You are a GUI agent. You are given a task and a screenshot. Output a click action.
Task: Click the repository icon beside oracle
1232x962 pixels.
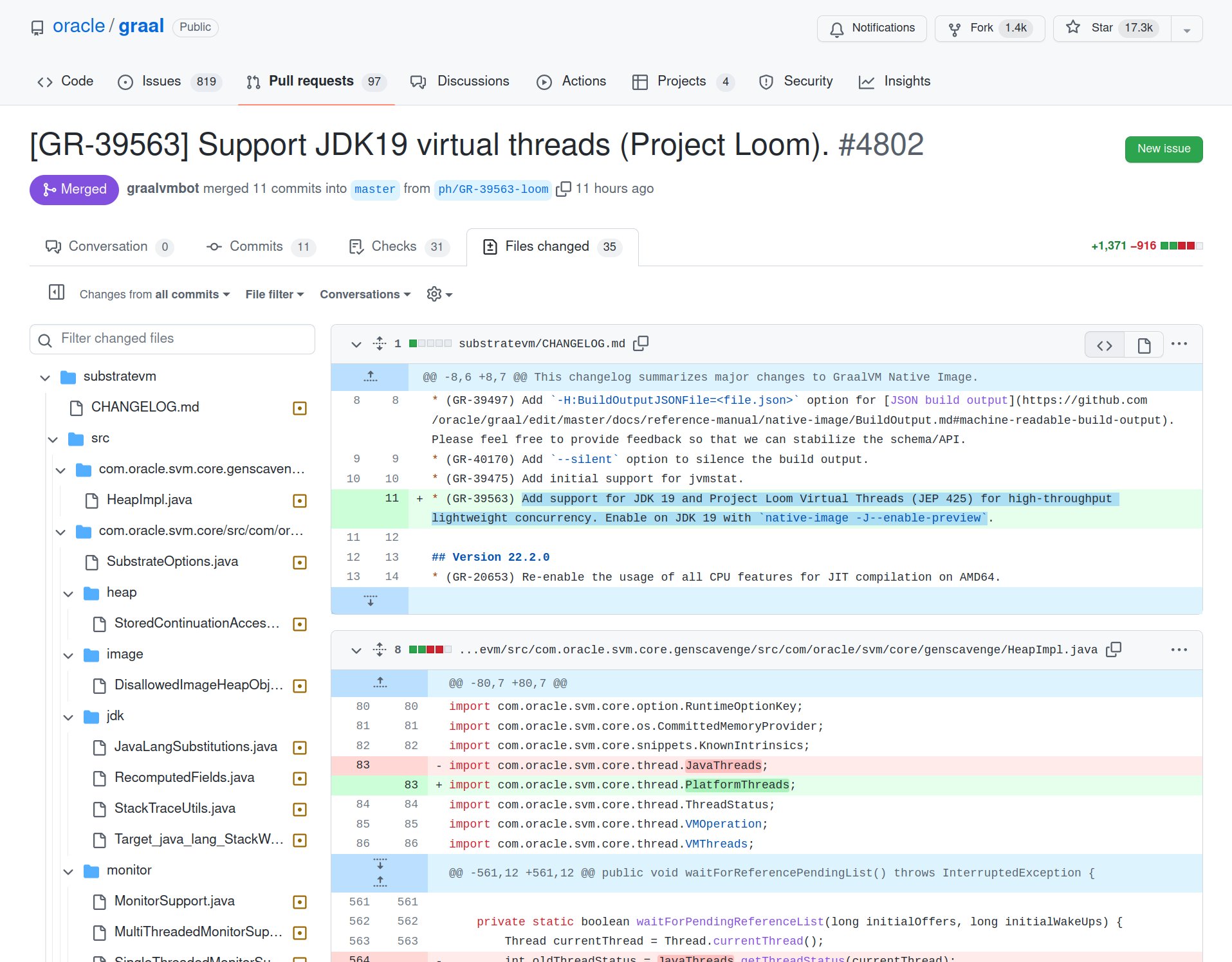pyautogui.click(x=38, y=28)
